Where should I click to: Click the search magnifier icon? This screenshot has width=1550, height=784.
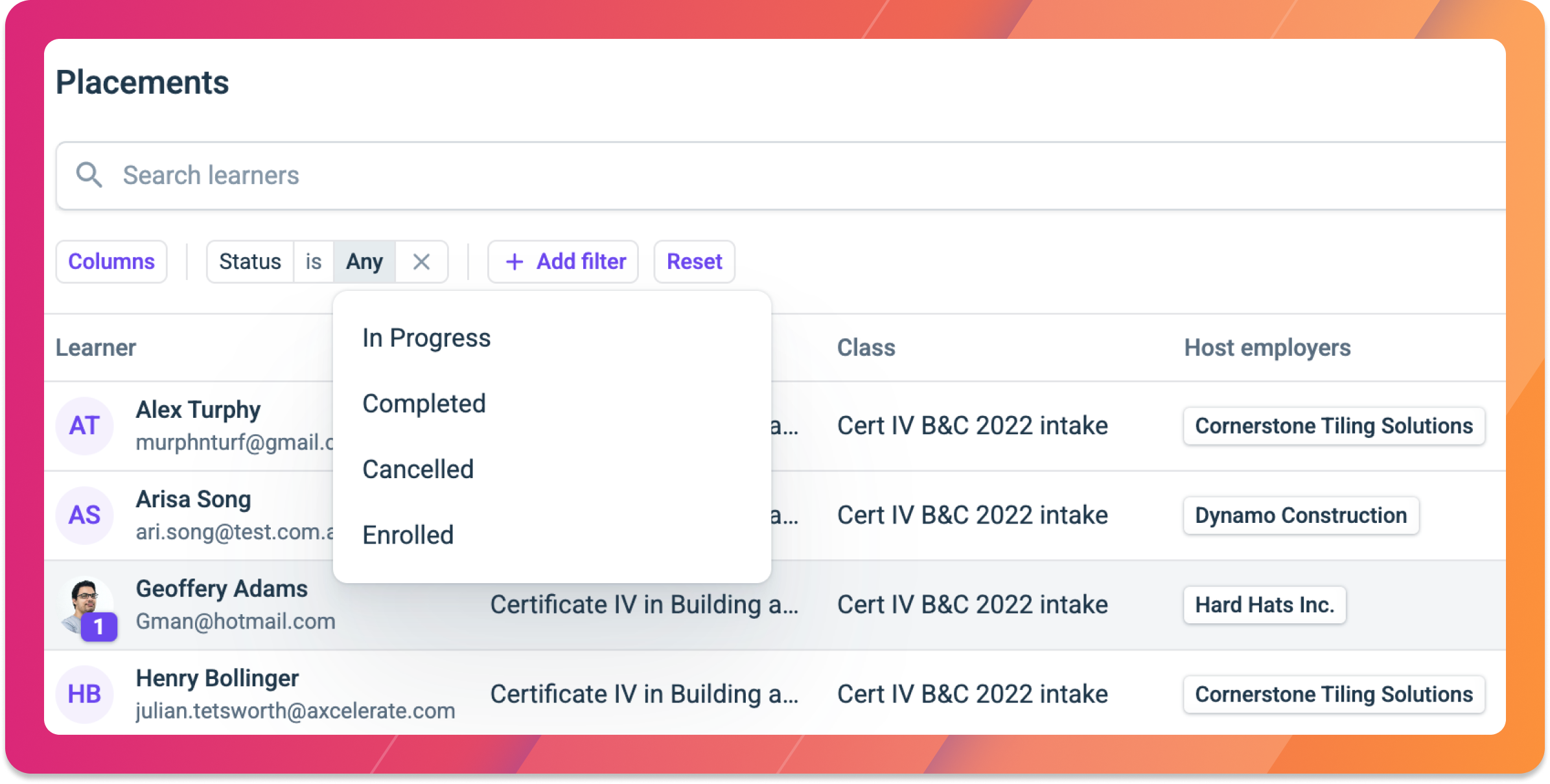pos(89,175)
